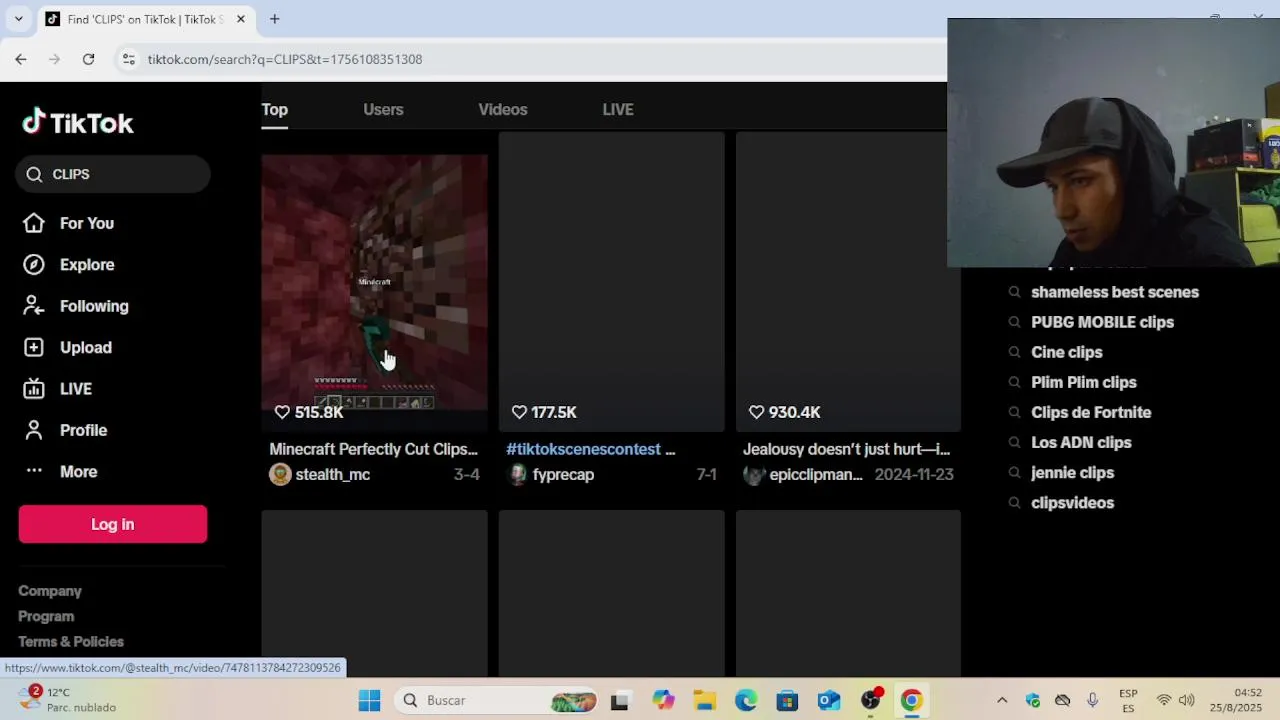Click the microphone tray icon
1280x720 pixels.
click(x=1092, y=700)
